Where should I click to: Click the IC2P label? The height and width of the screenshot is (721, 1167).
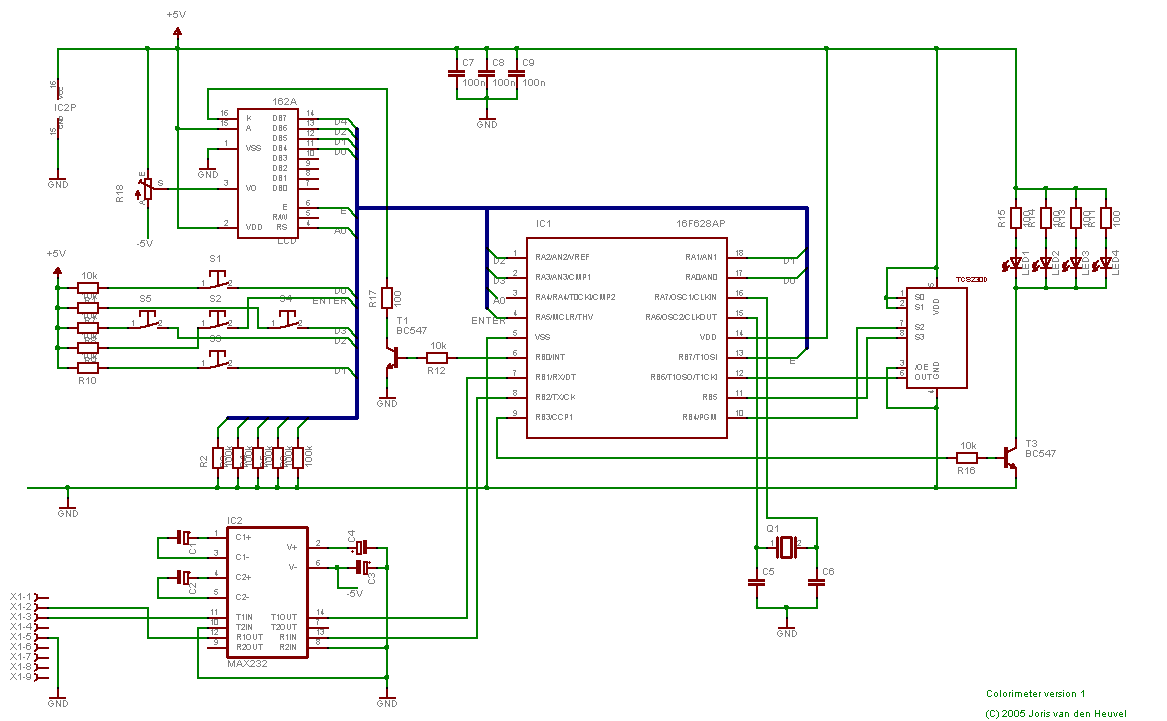click(x=65, y=107)
